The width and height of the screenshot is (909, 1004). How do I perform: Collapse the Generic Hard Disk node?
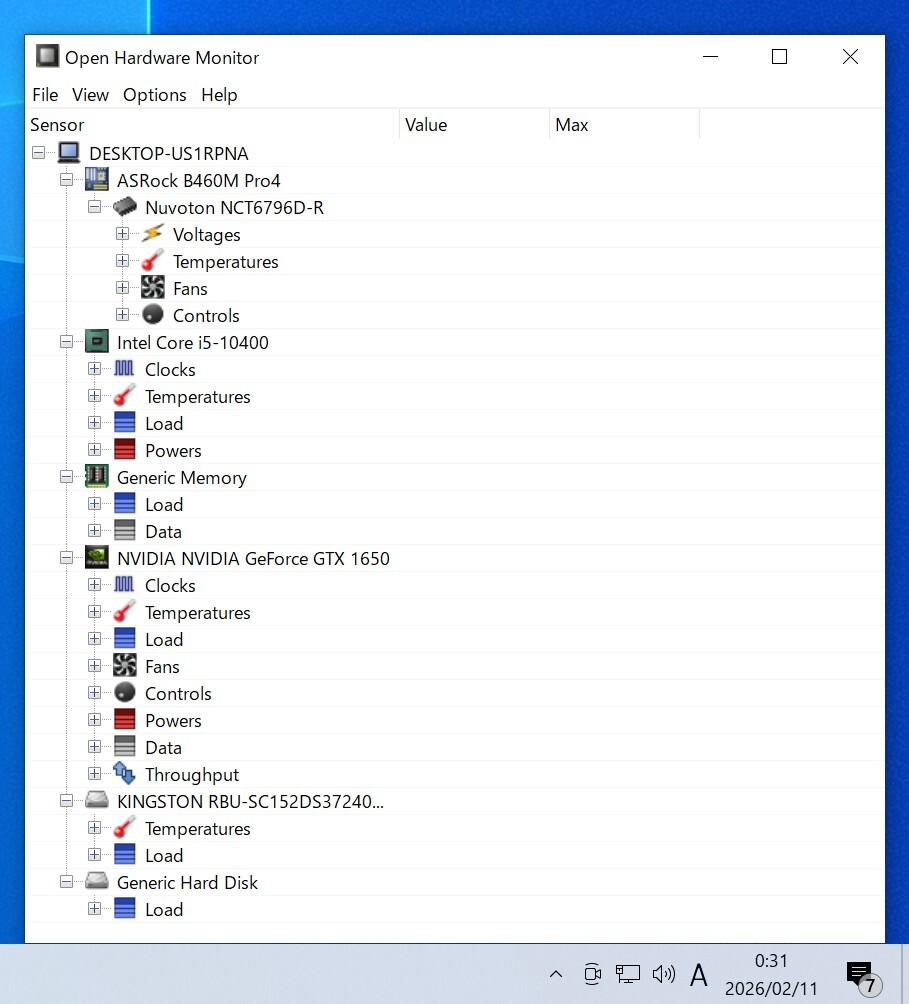click(x=67, y=882)
